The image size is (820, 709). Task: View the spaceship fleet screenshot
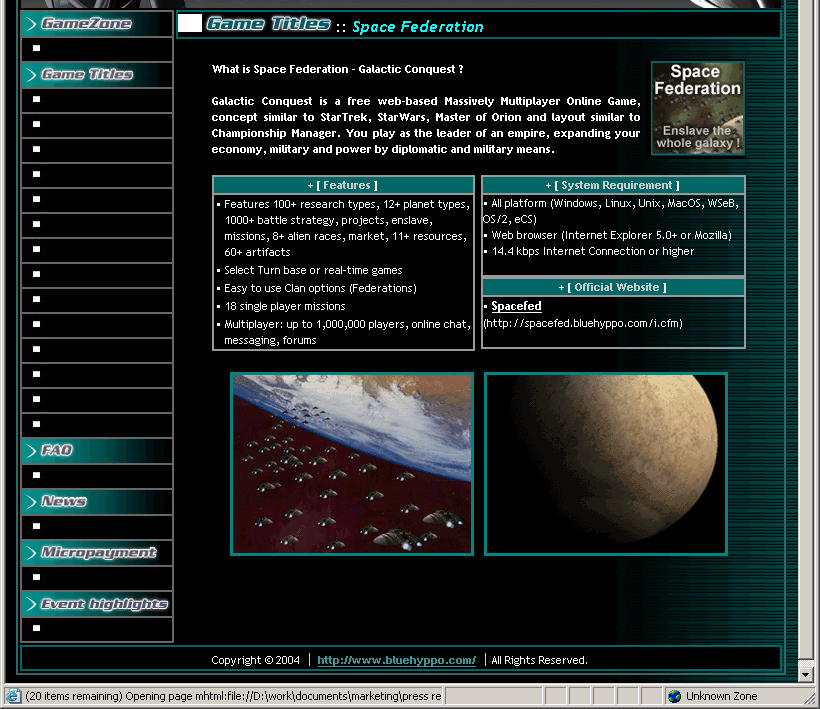[352, 463]
